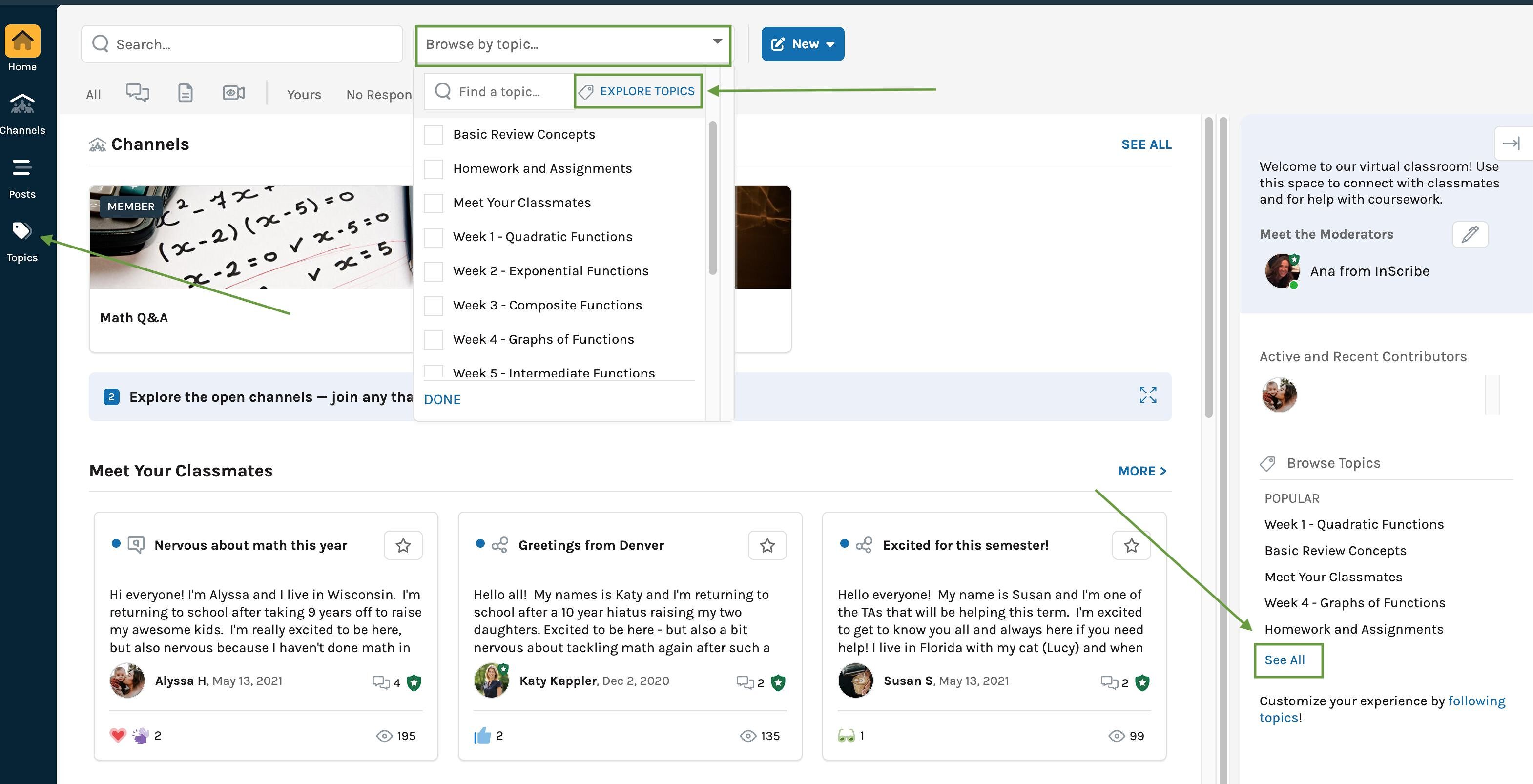Click MORE for Meet Your Classmates
Viewport: 1533px width, 784px height.
pyautogui.click(x=1142, y=471)
